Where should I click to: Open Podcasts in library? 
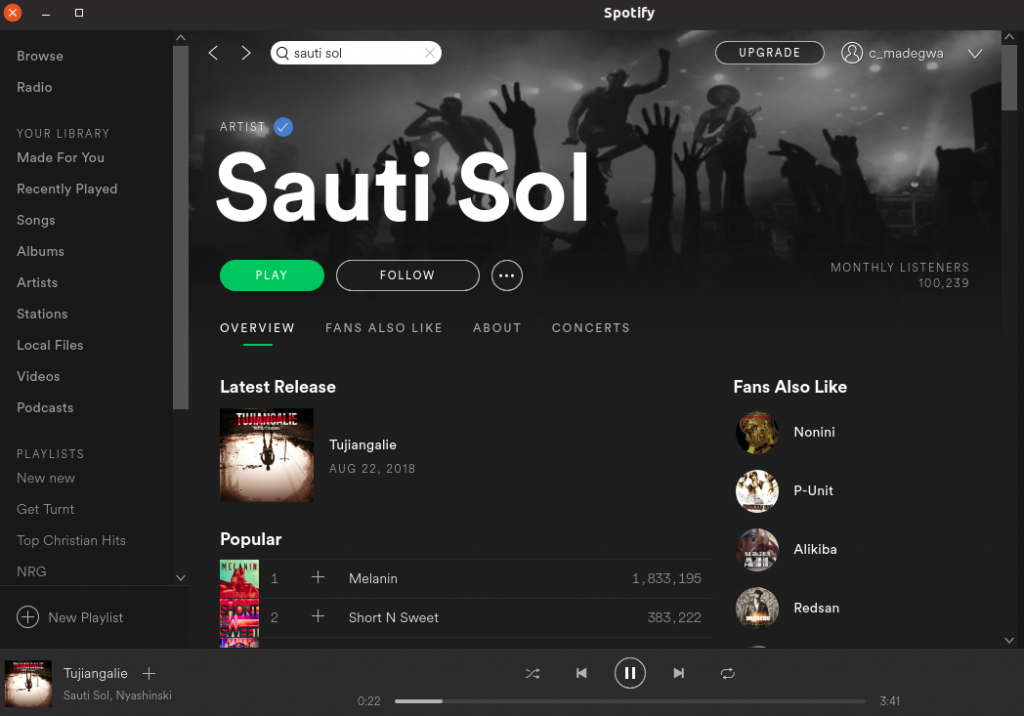click(45, 408)
